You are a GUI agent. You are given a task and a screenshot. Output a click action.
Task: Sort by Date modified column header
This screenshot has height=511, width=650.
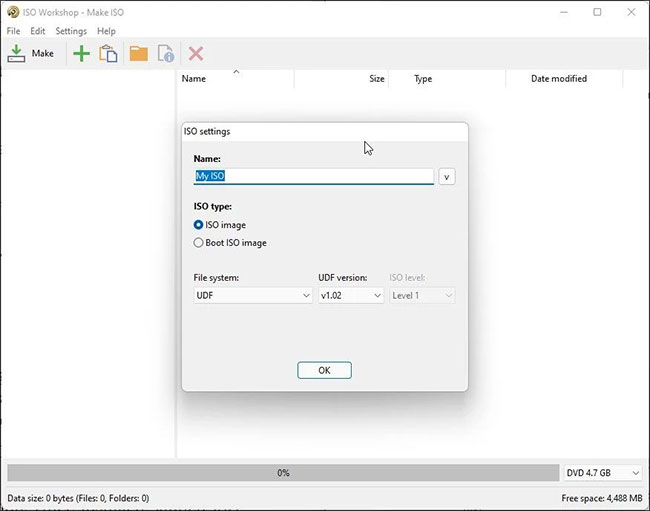564,79
